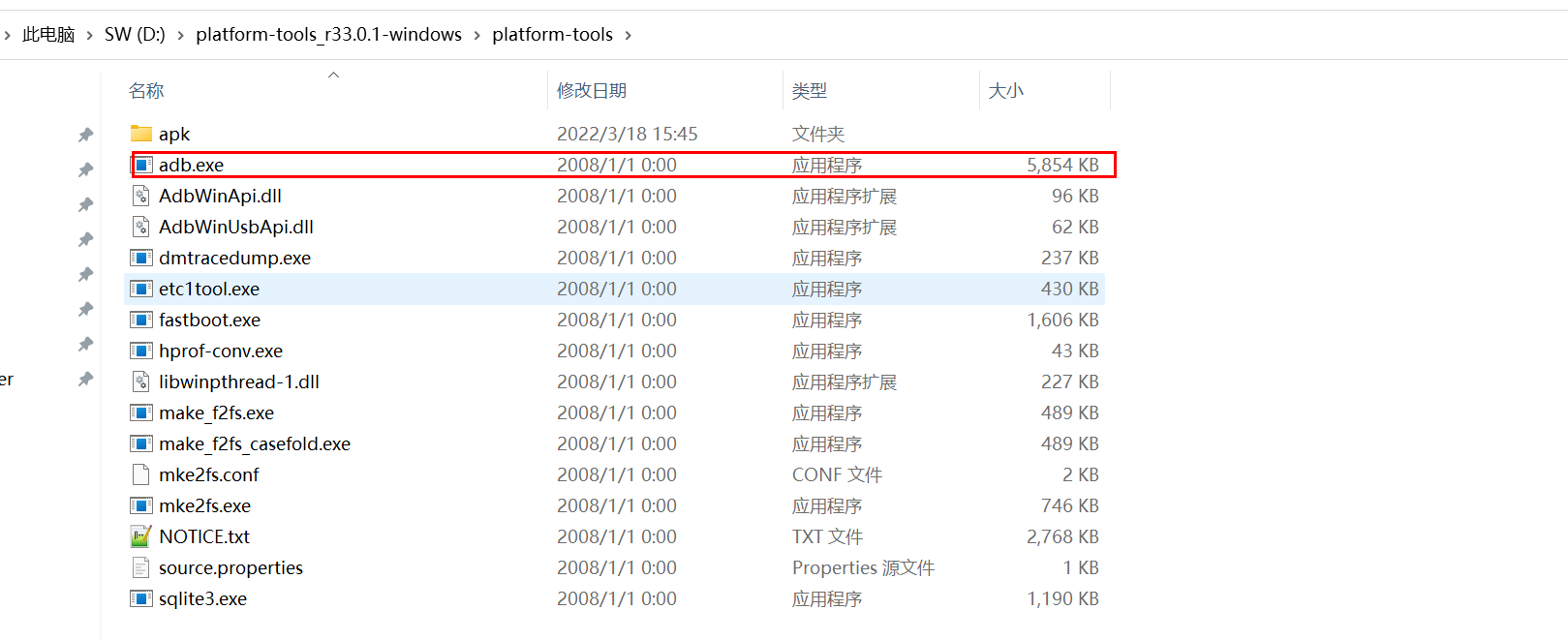Select the make_f2fs.exe icon
The width and height of the screenshot is (1568, 641).
tap(141, 412)
